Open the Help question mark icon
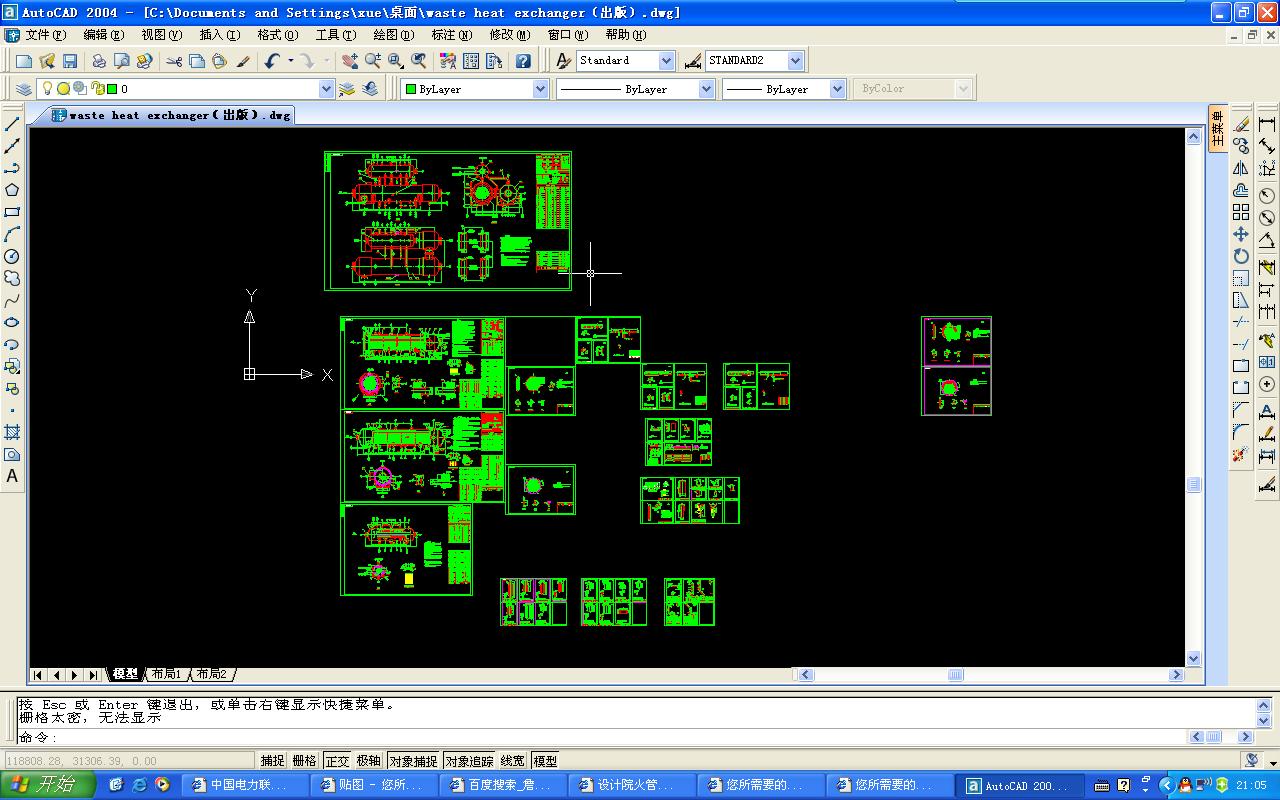This screenshot has height=800, width=1280. [522, 61]
